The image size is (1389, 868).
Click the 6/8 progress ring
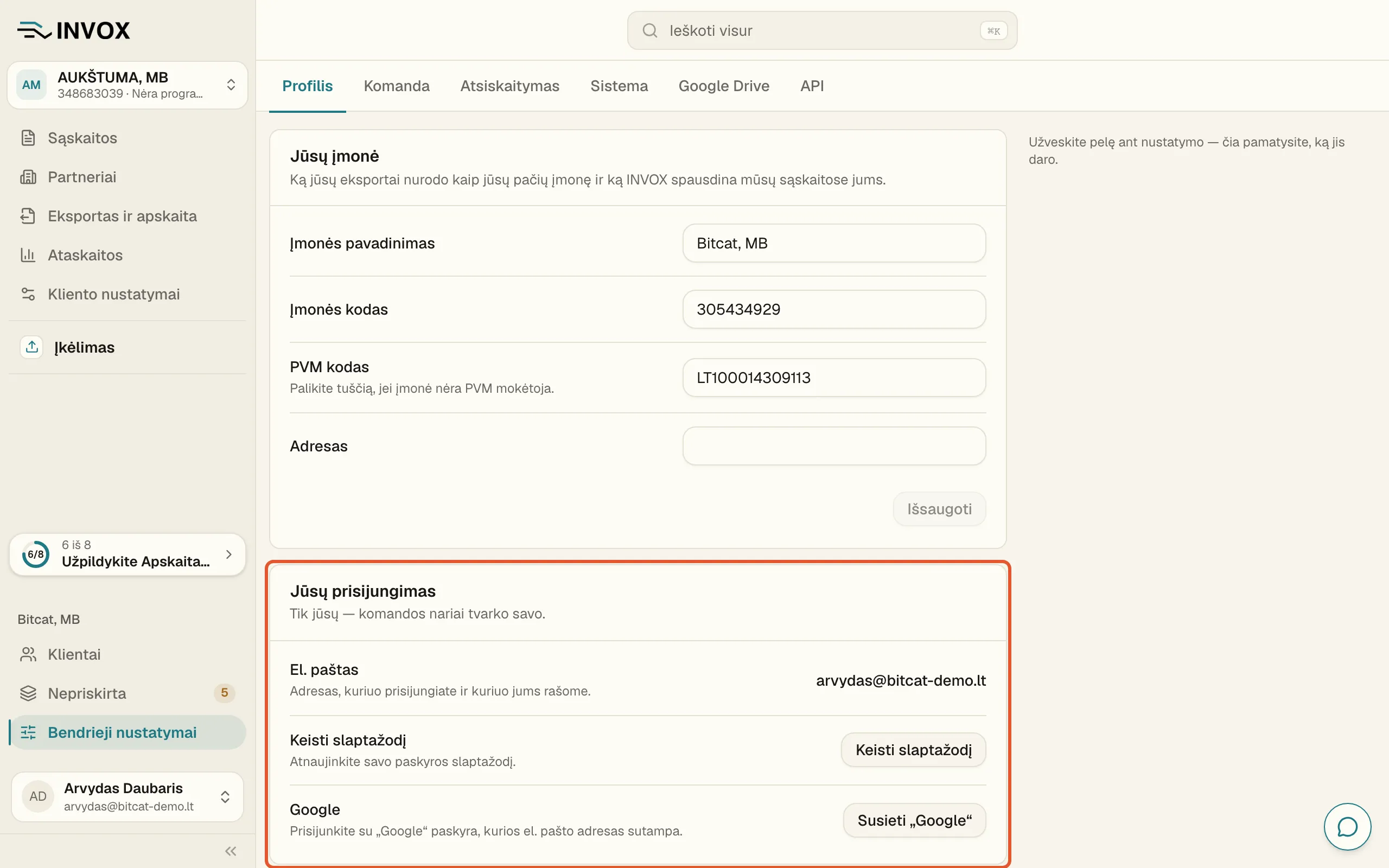point(36,554)
